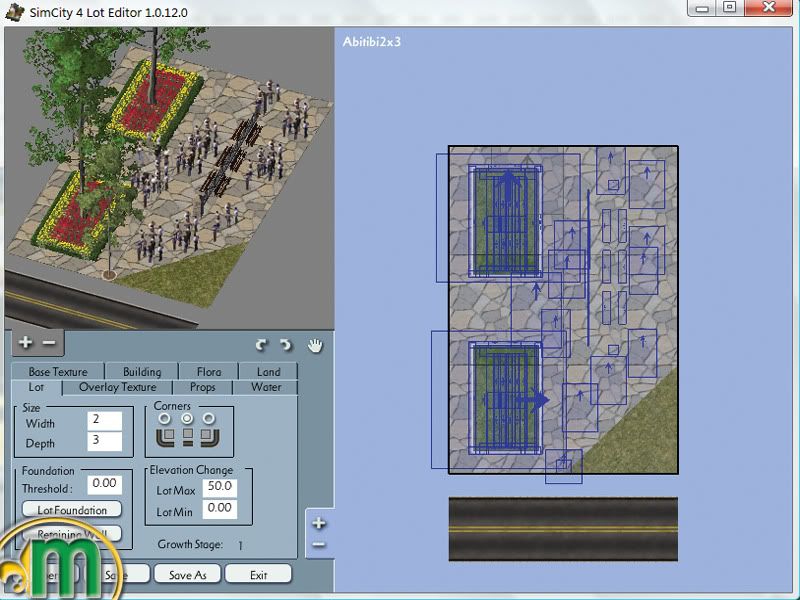
Task: Zoom in the 2D lot view
Action: 319,523
